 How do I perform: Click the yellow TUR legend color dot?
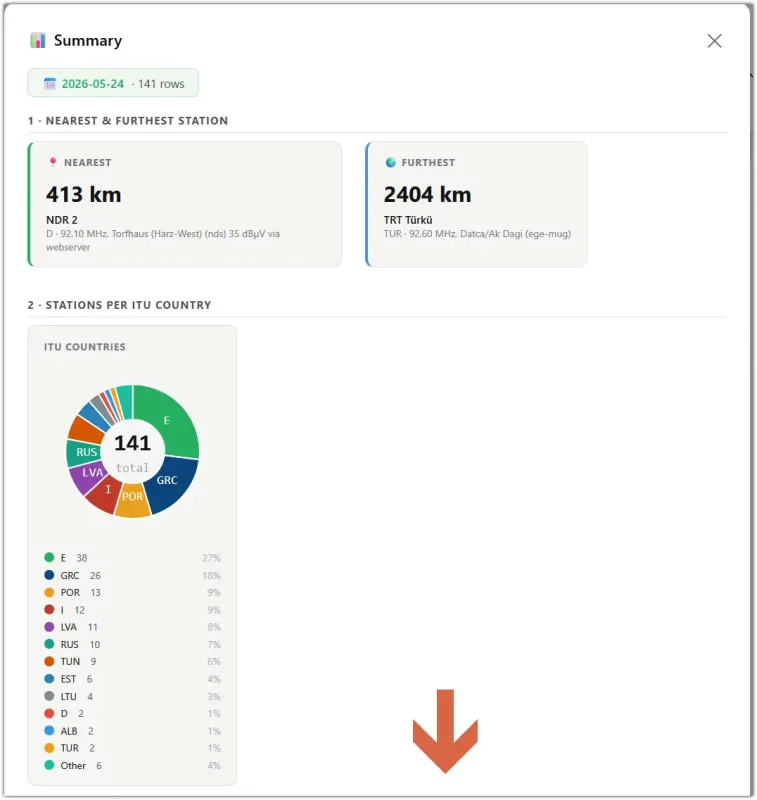pyautogui.click(x=49, y=748)
